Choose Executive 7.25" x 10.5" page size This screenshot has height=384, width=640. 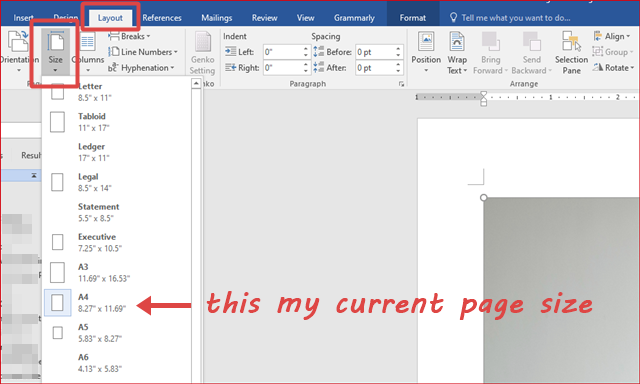[117, 242]
